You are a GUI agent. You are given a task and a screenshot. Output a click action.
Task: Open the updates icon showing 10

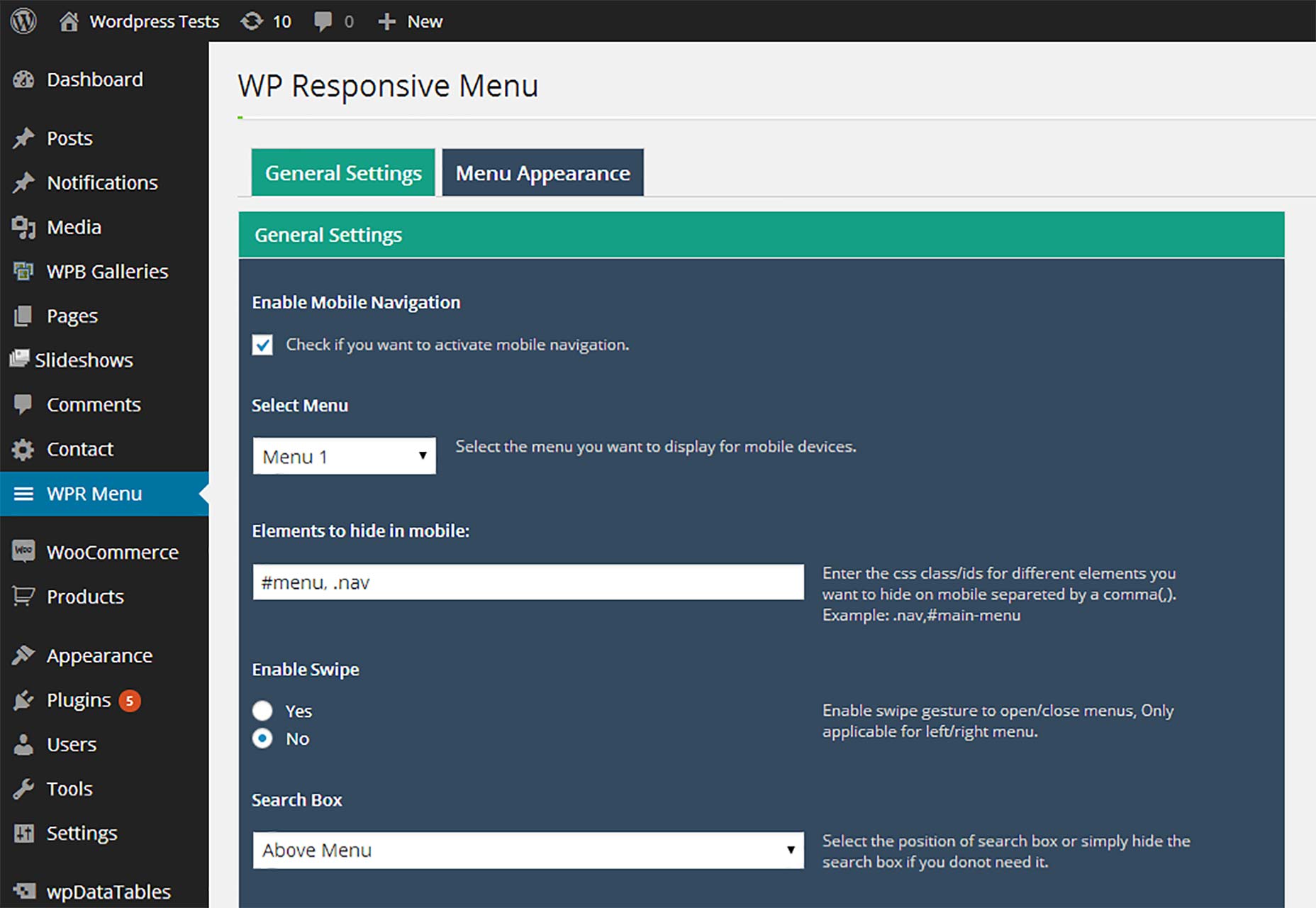(x=251, y=21)
